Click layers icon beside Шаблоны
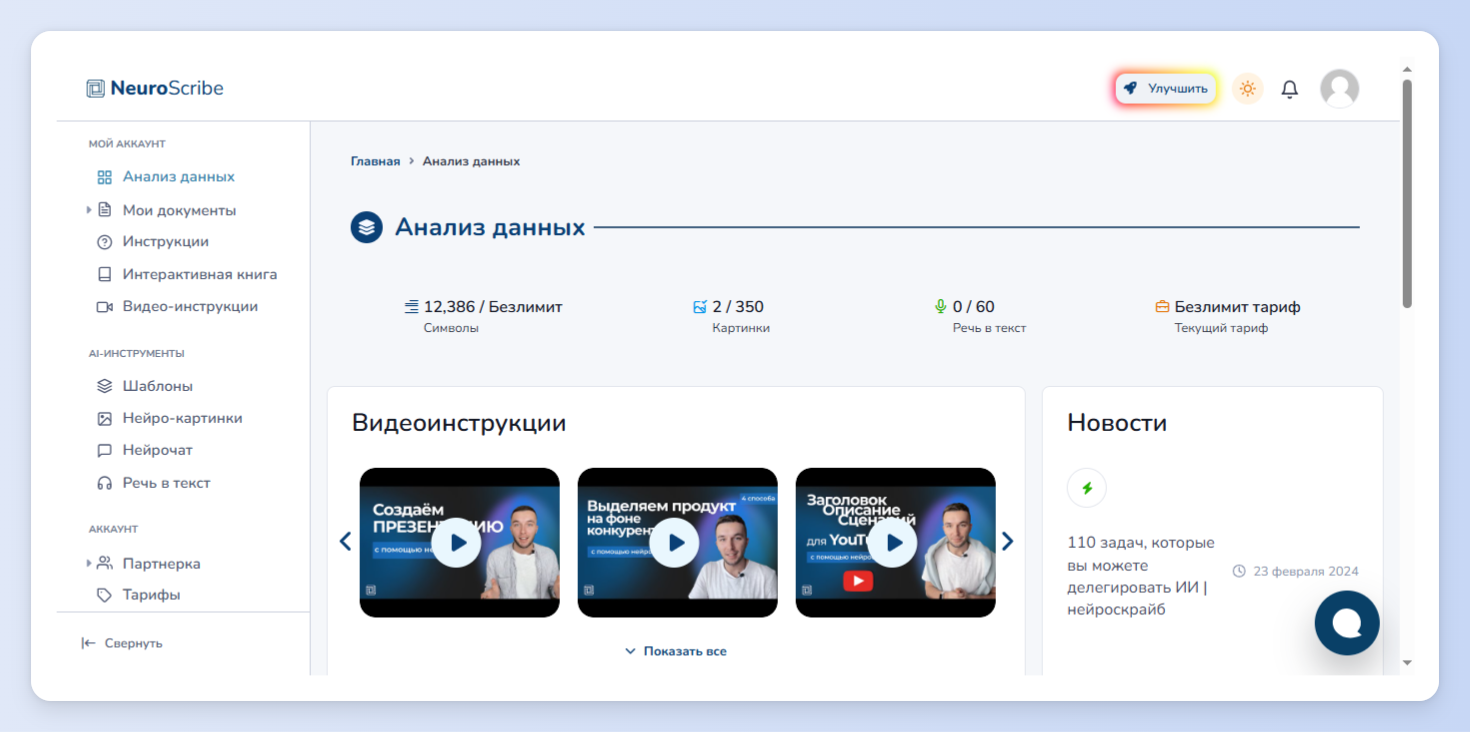The width and height of the screenshot is (1470, 732). click(104, 386)
